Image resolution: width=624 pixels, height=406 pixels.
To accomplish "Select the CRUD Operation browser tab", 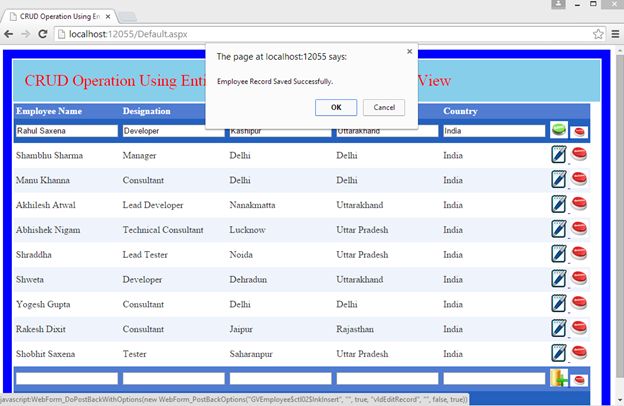I will (58, 17).
